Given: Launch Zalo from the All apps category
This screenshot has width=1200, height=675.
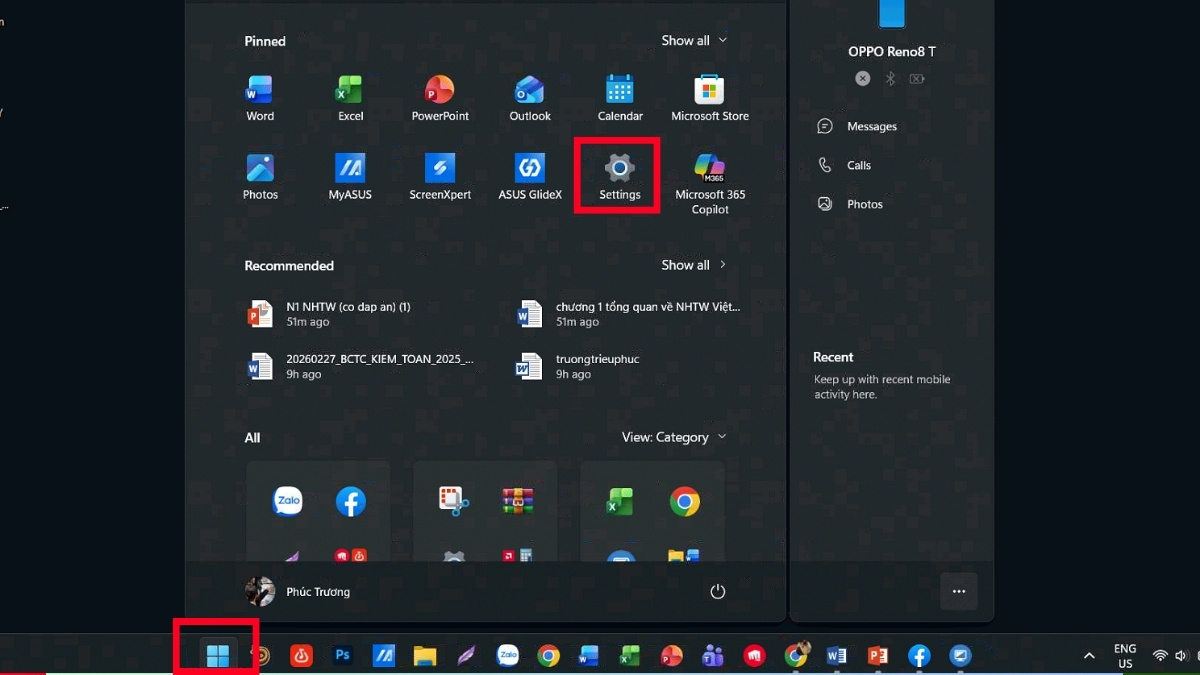Looking at the screenshot, I should (x=287, y=501).
